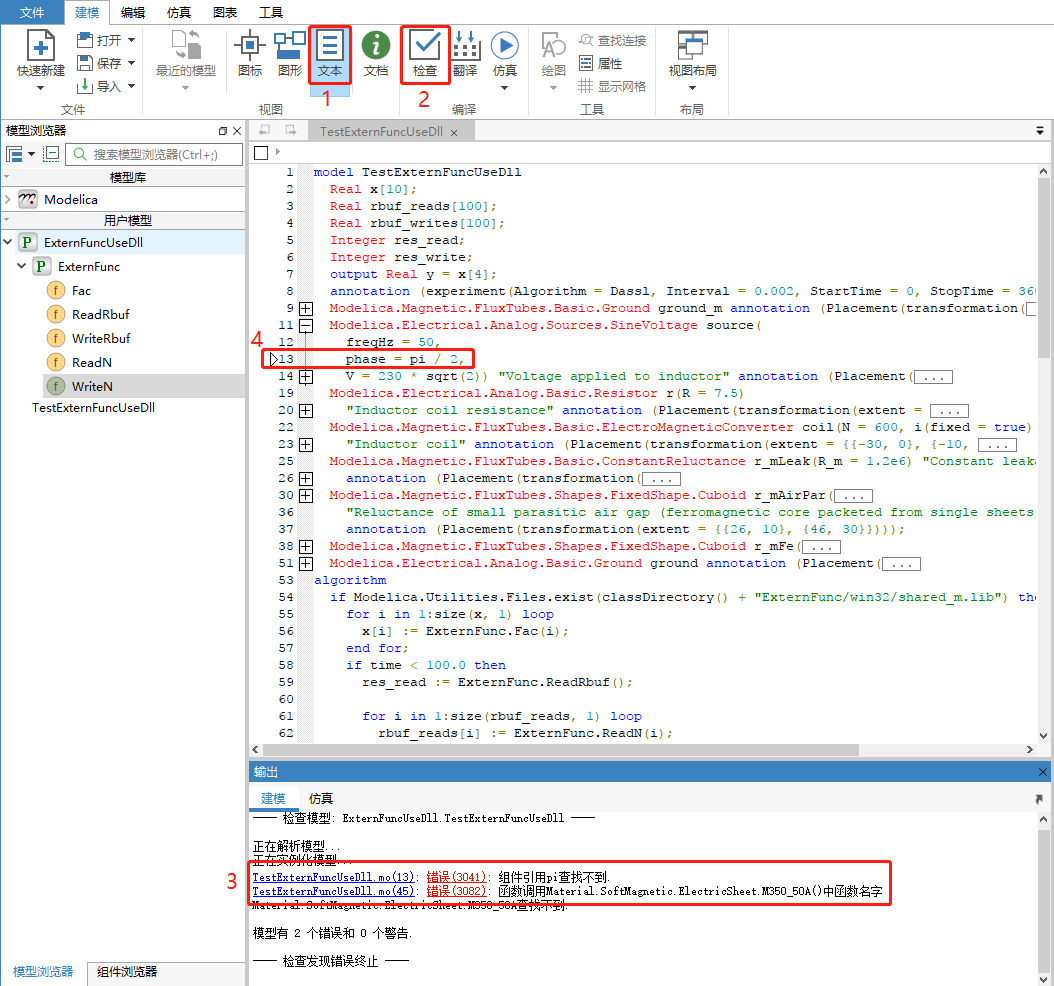Screen dimensions: 1054x986
Task: Select the ReadRbuf function in tree
Action: click(101, 315)
